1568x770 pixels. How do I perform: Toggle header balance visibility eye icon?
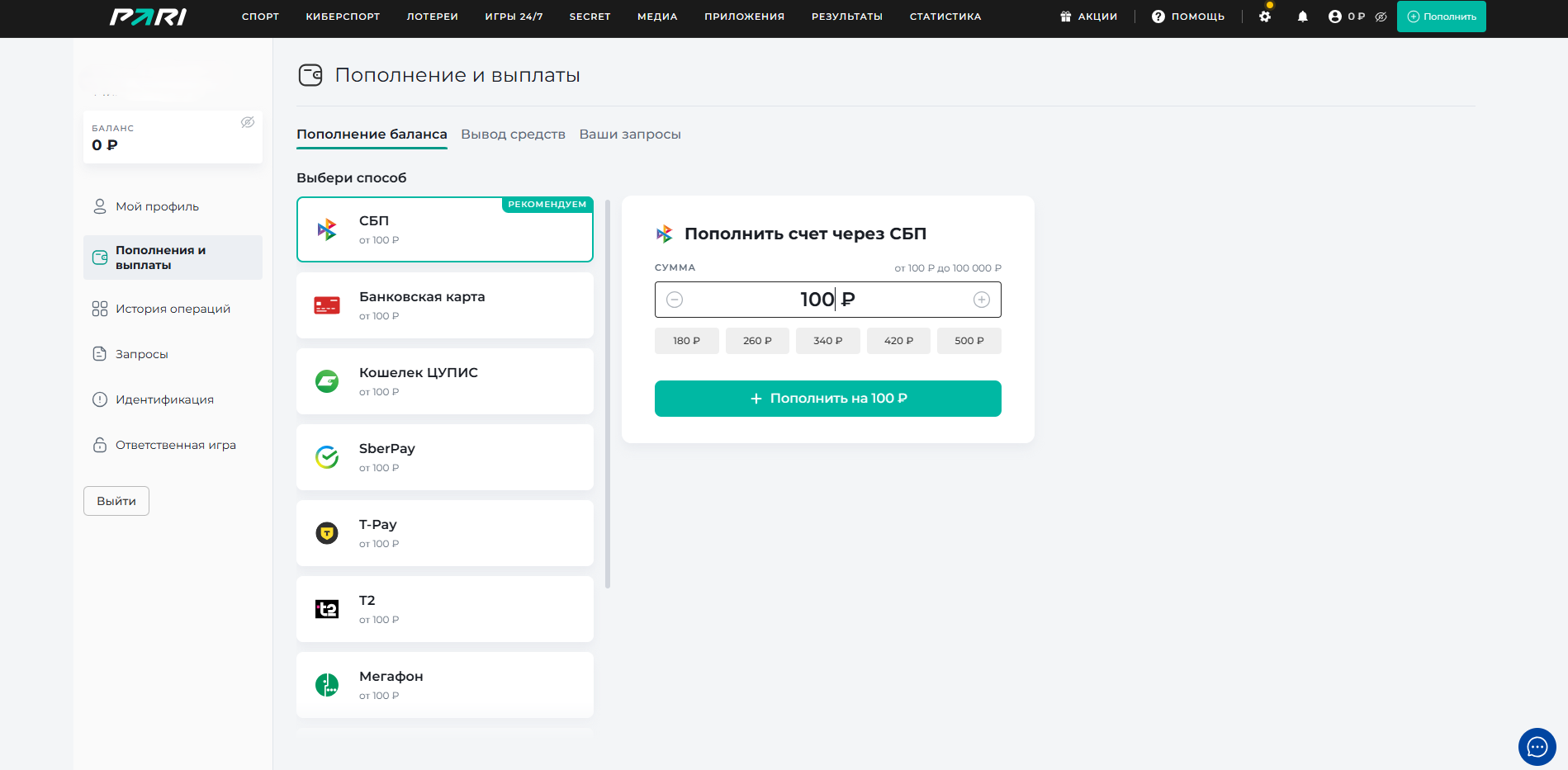(x=1381, y=17)
